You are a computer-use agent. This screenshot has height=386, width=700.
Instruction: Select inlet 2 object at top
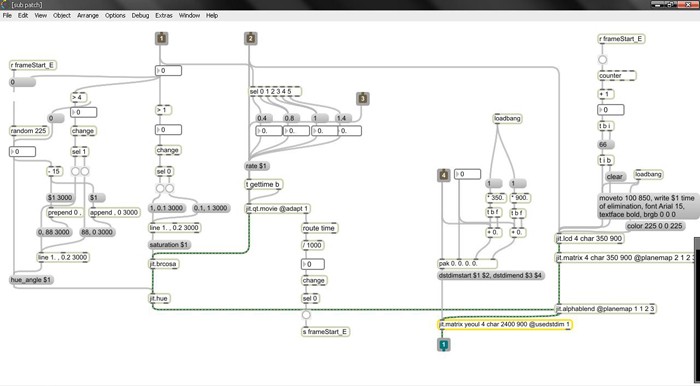point(250,39)
